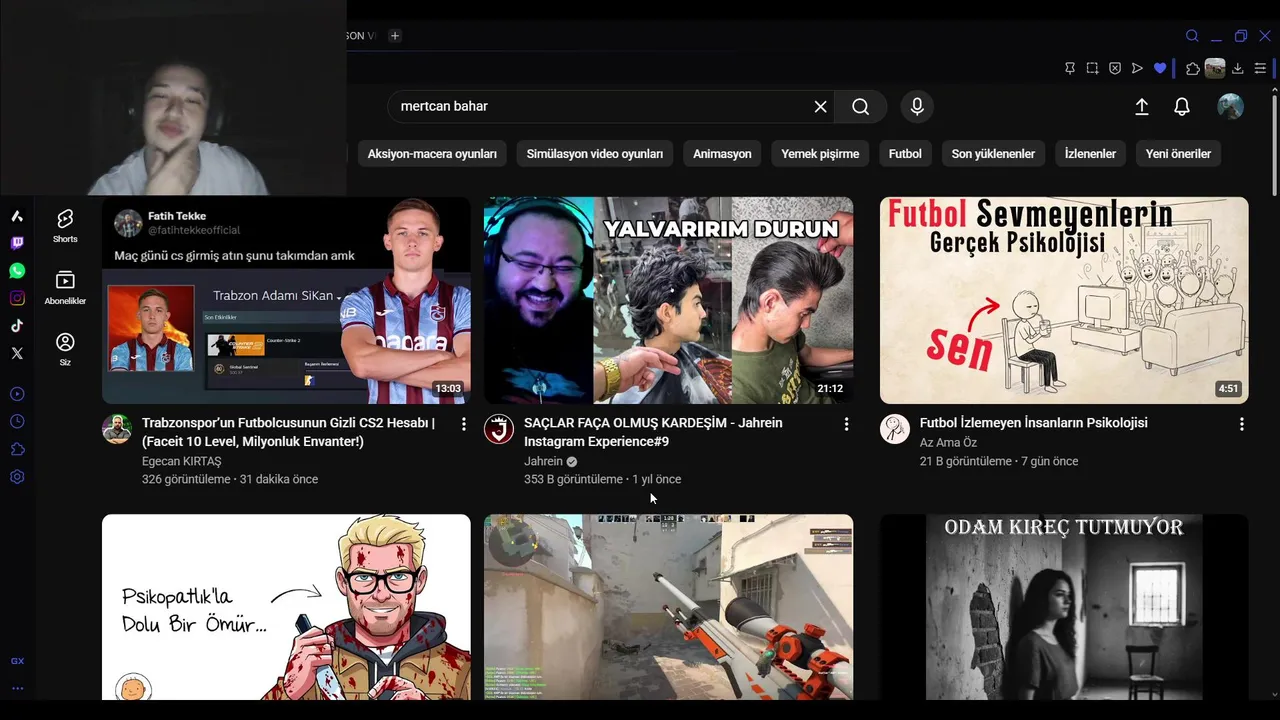Open Instagram in the browser sidebar
This screenshot has height=720, width=1280.
click(17, 298)
